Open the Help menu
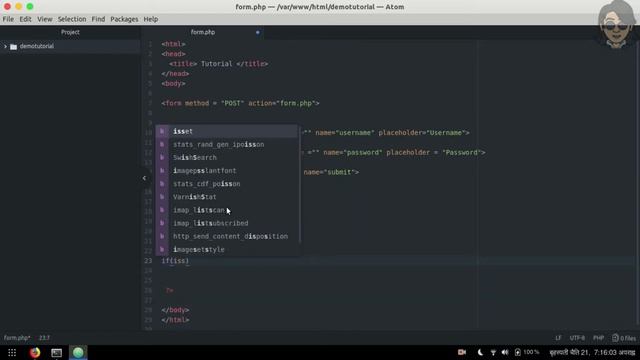Image resolution: width=640 pixels, height=360 pixels. tap(151, 19)
